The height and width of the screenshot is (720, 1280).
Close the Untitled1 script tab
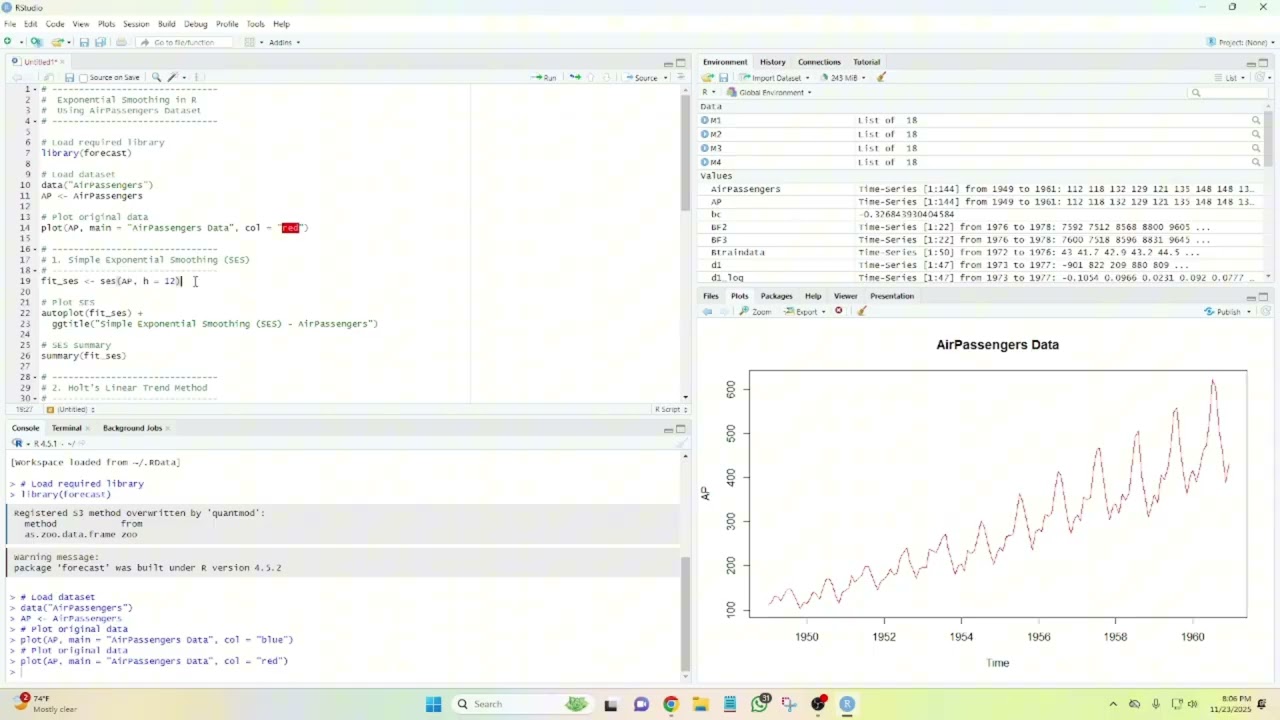tap(63, 62)
